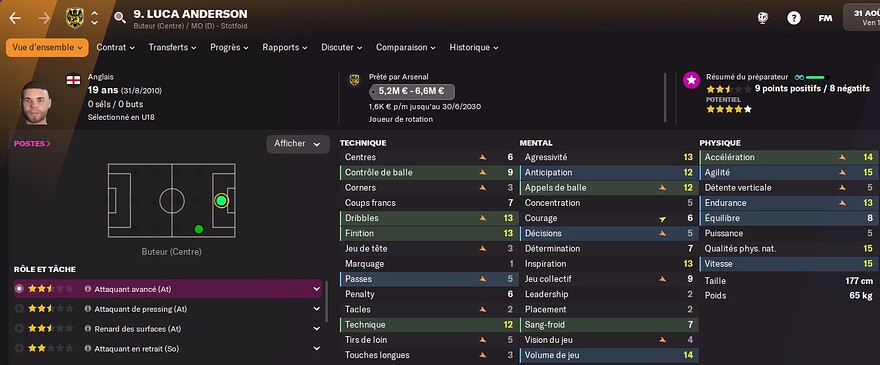The height and width of the screenshot is (365, 880).
Task: Click the 5,2M € - 6,6M € value button
Action: [x=412, y=92]
